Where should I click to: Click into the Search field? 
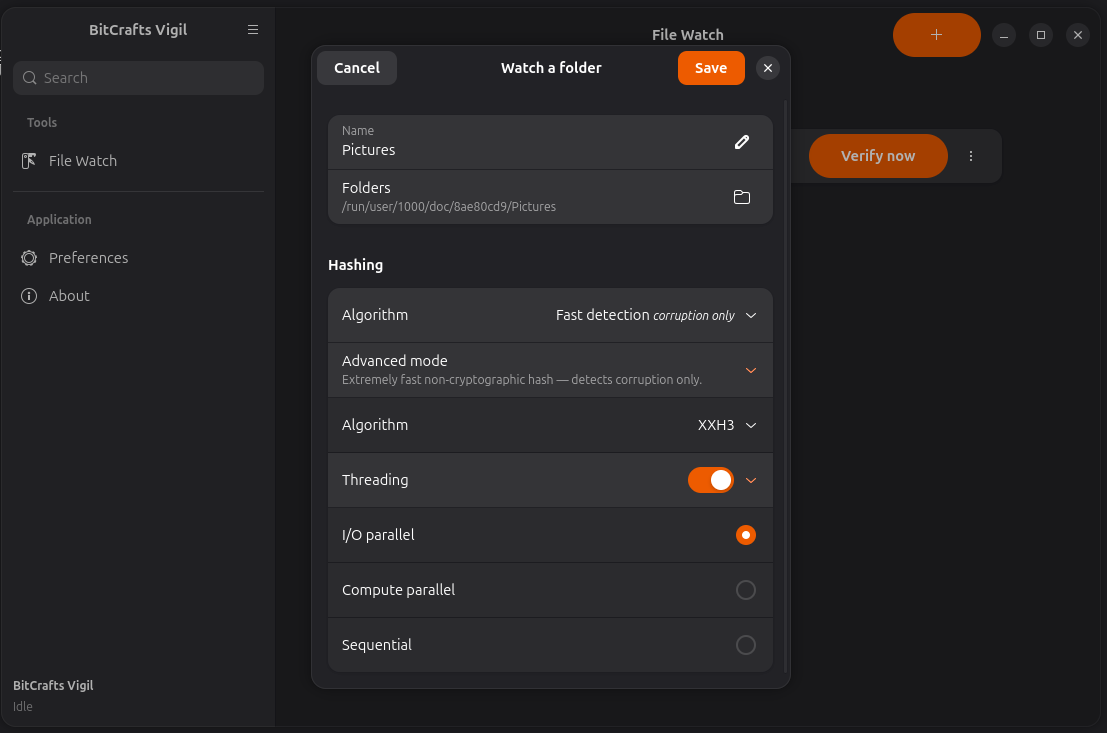click(138, 78)
